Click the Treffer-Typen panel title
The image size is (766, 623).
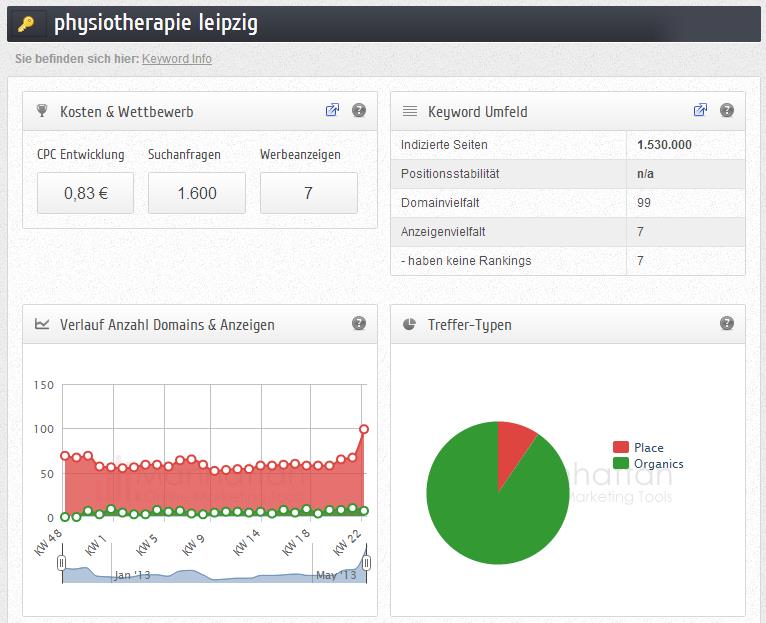pyautogui.click(x=469, y=325)
